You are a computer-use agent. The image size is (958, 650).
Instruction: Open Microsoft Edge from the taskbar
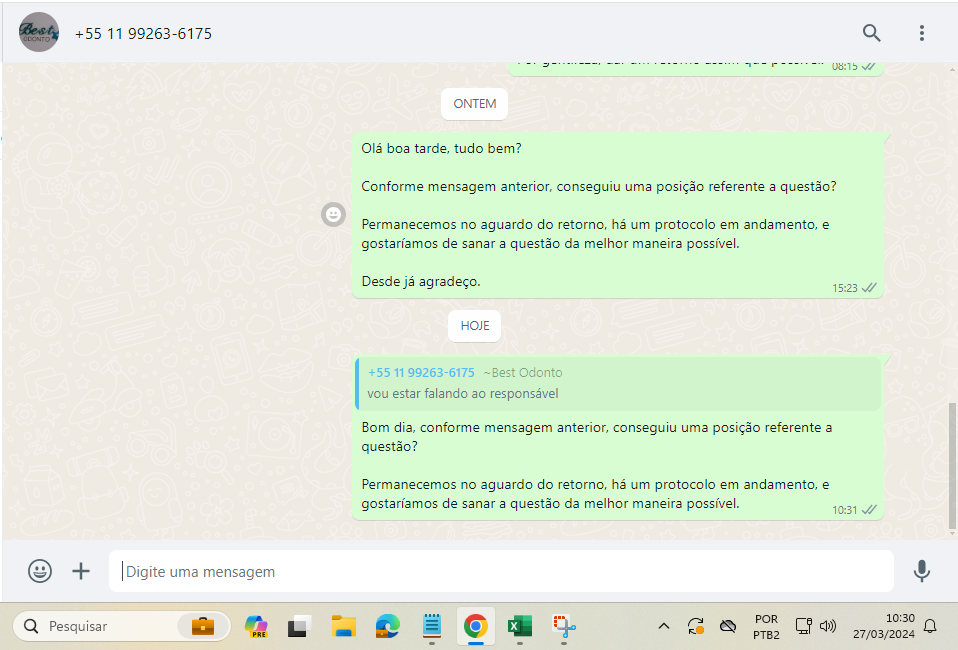[x=387, y=626]
